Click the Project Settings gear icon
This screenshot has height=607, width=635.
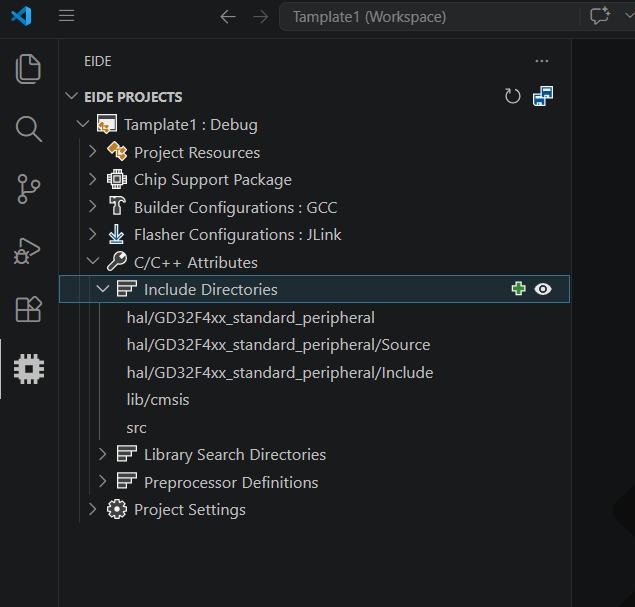click(x=117, y=509)
